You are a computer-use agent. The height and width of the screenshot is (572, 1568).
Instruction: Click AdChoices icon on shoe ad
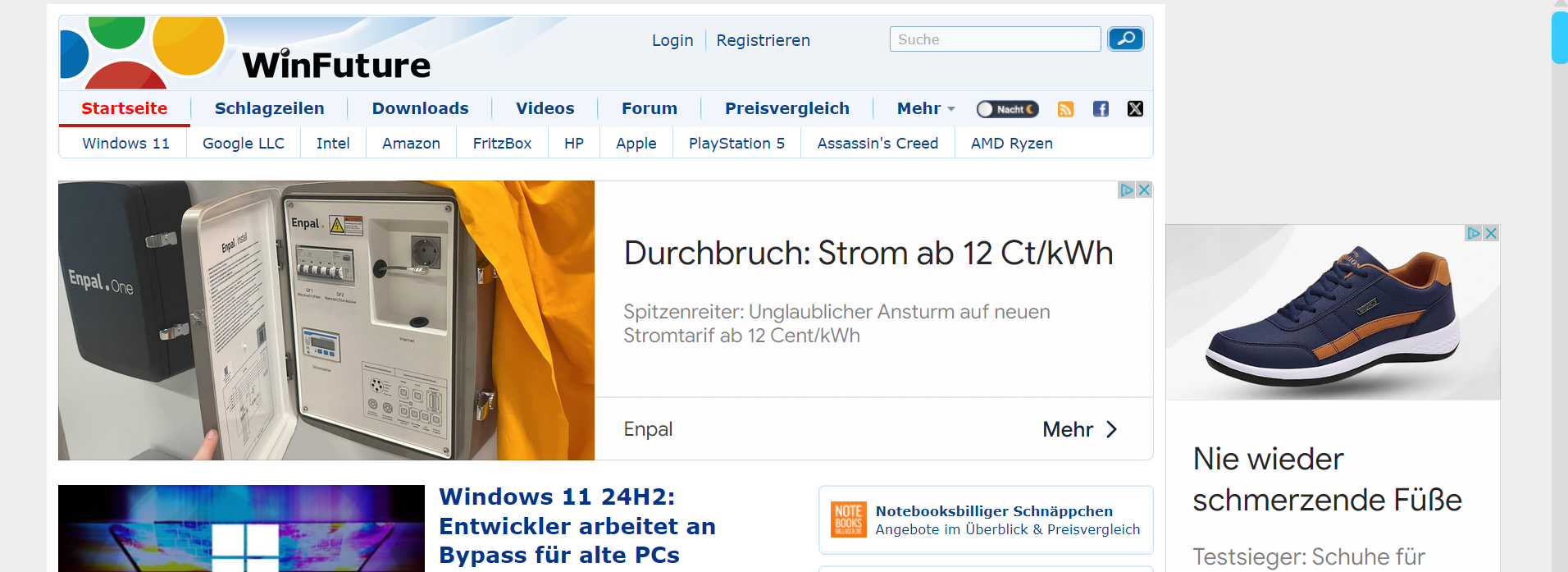(x=1474, y=233)
